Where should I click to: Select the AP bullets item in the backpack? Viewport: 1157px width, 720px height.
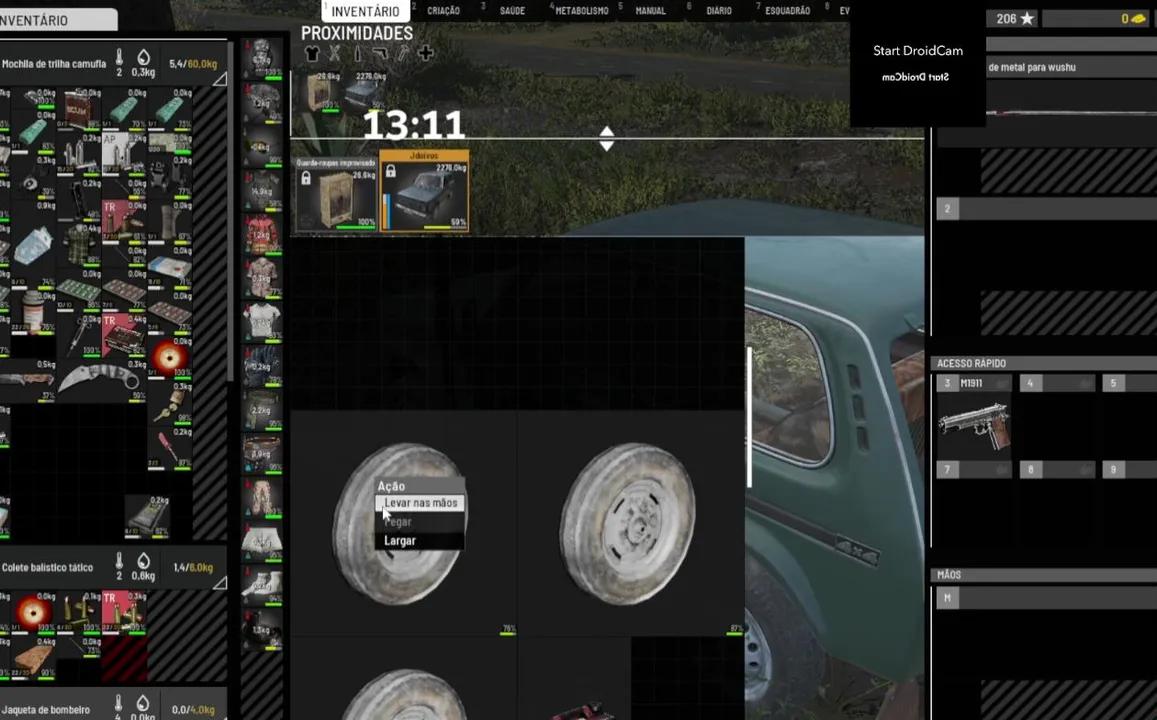pos(123,153)
